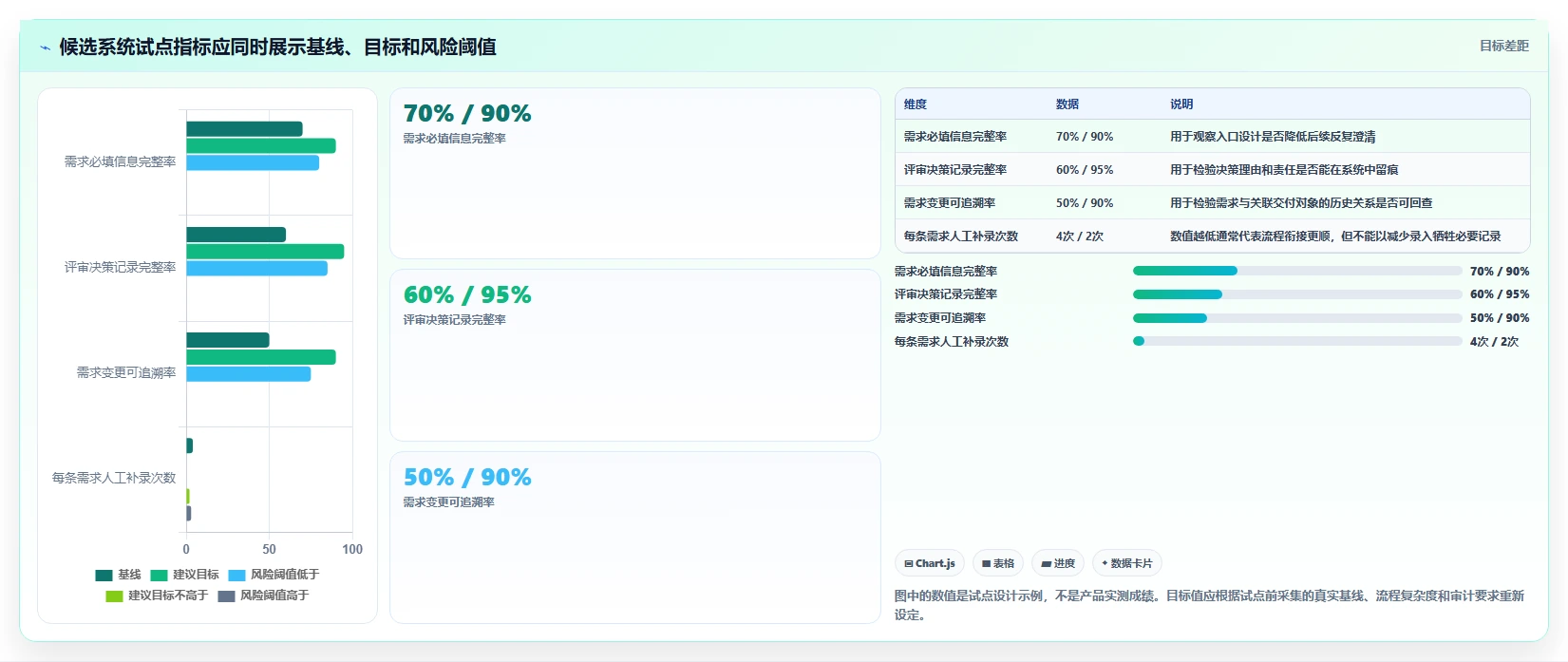Click the progress bar for 评审决策记录完整率
Viewport: 1568px width, 662px height.
click(1297, 294)
